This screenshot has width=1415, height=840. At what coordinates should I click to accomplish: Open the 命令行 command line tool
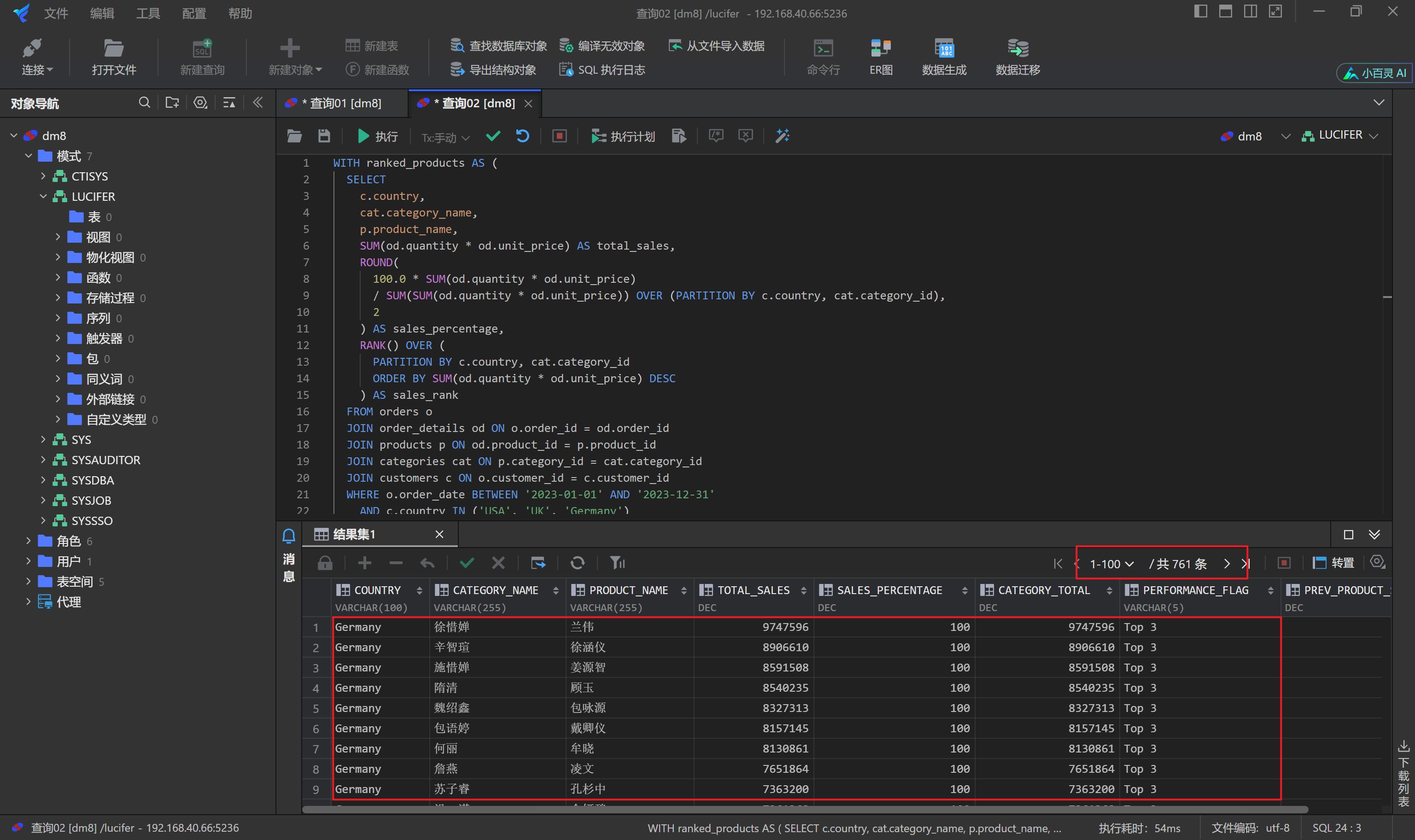click(824, 57)
